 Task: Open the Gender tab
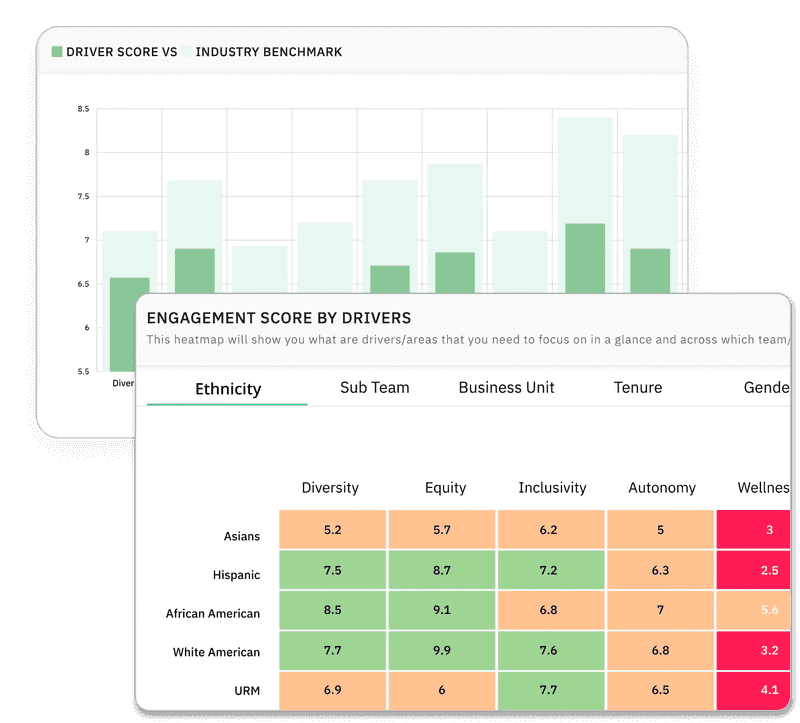[766, 388]
